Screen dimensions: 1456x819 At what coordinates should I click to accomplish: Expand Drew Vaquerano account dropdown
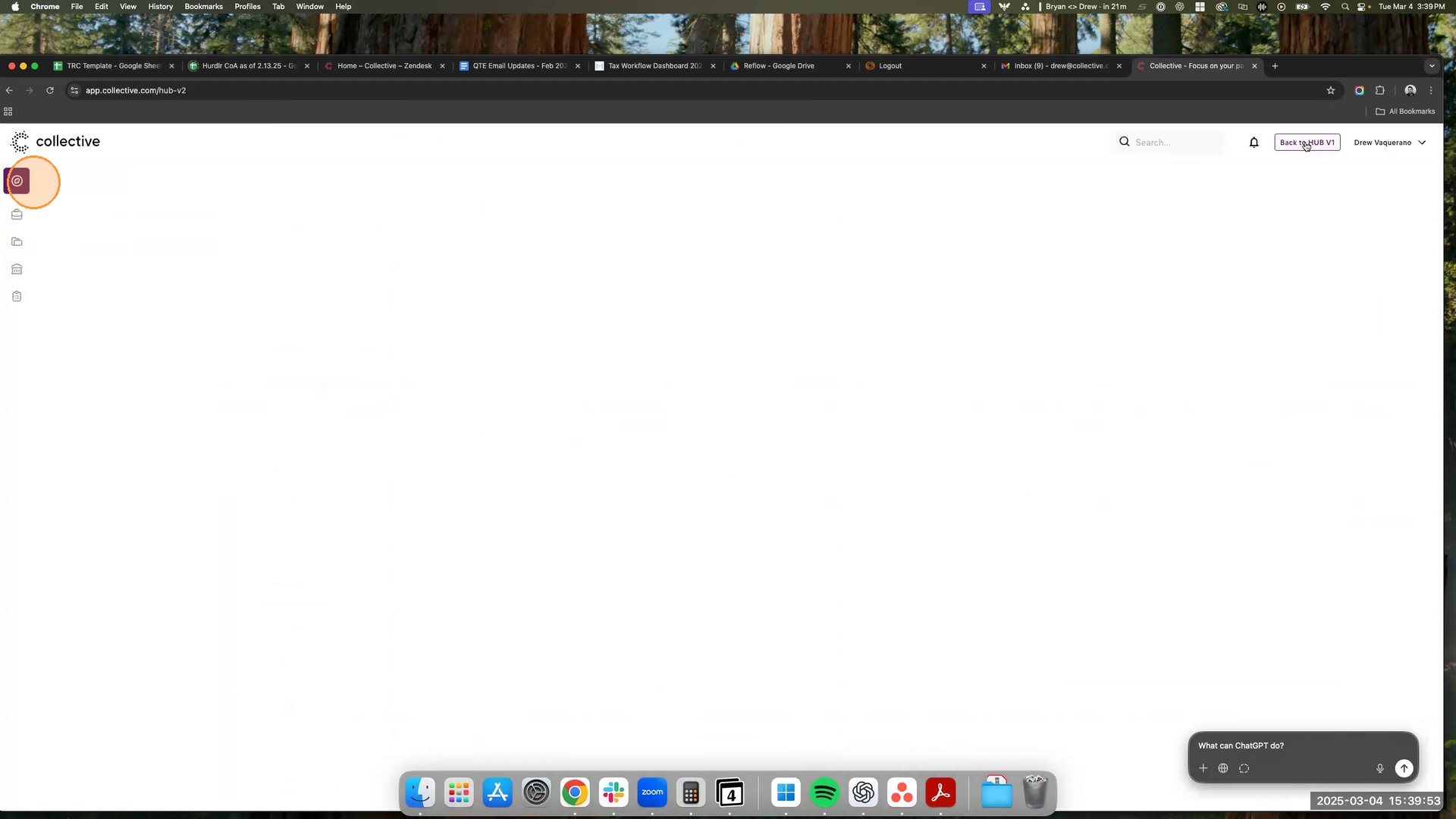tap(1389, 143)
